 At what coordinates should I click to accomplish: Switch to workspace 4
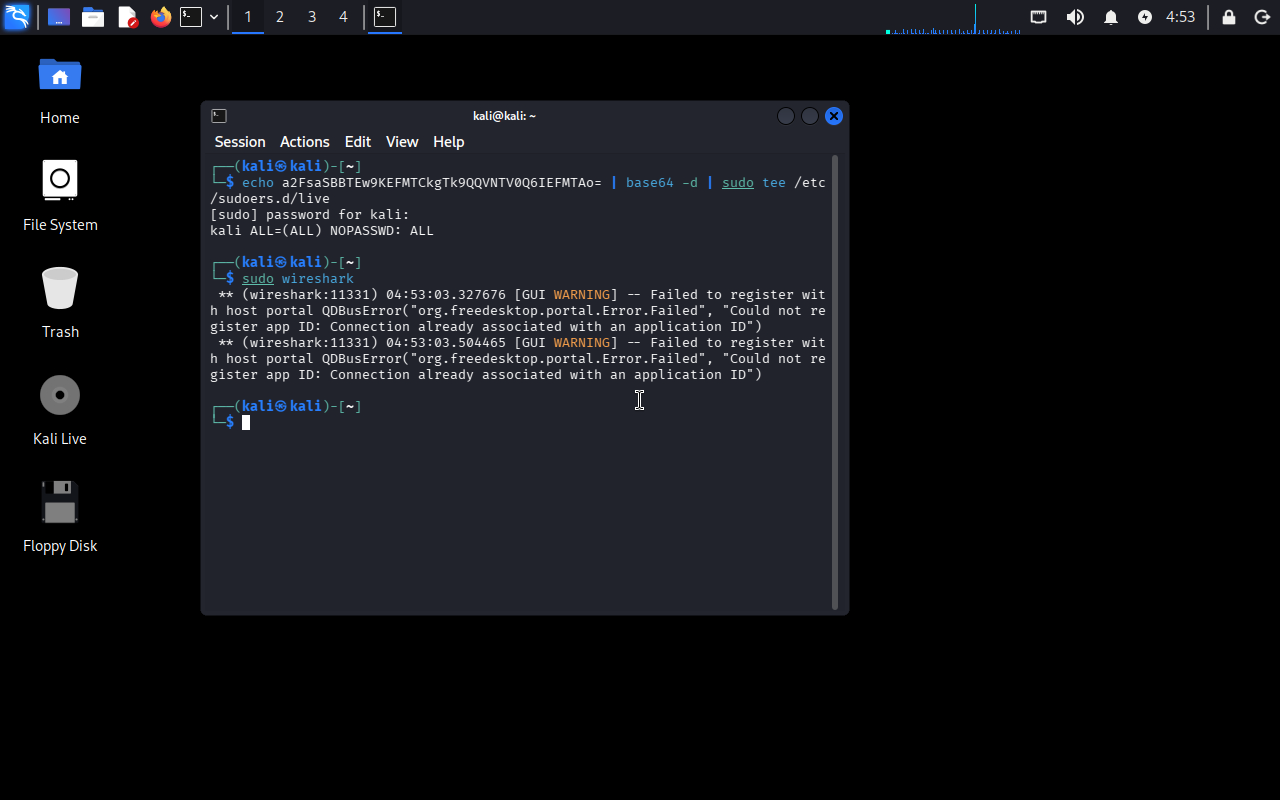(343, 17)
